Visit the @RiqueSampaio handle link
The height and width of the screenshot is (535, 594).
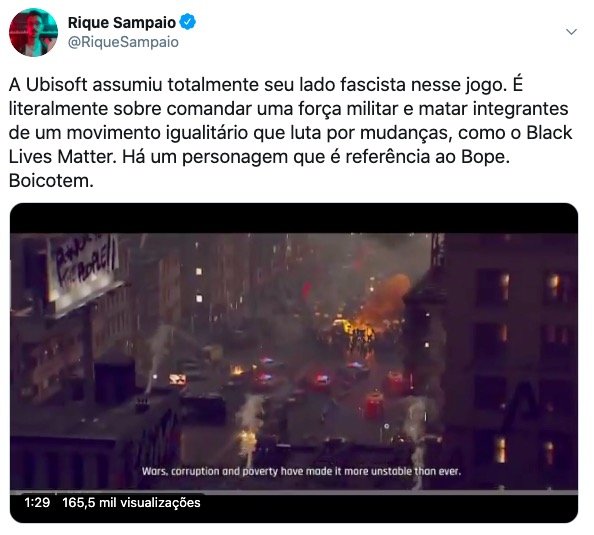(123, 42)
